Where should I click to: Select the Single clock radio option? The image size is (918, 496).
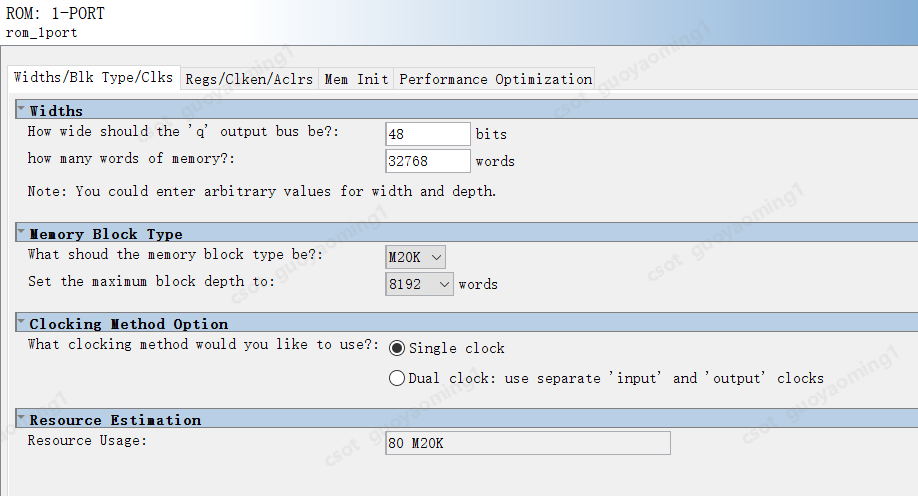coord(397,348)
